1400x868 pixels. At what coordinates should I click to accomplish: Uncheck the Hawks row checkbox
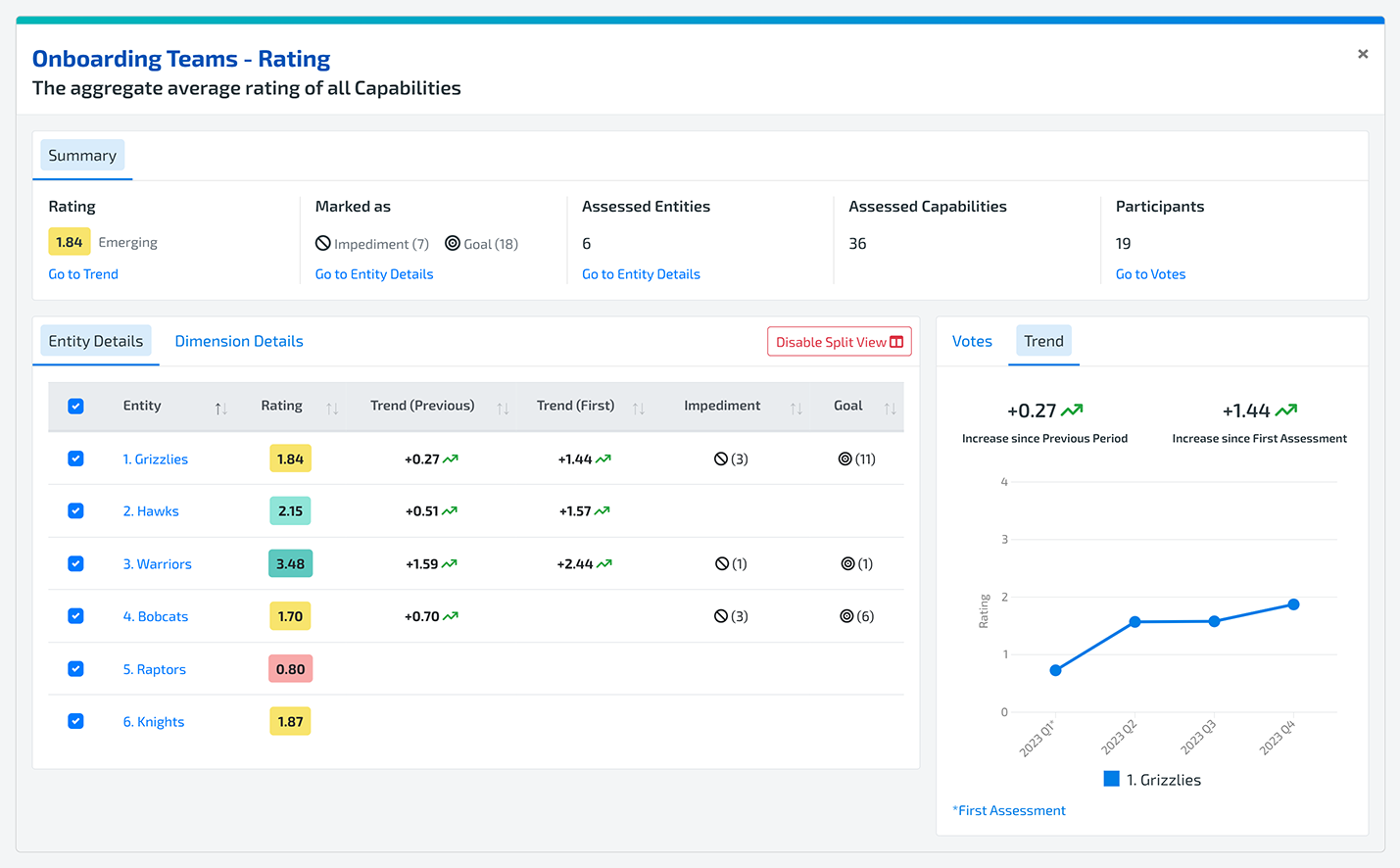(75, 510)
